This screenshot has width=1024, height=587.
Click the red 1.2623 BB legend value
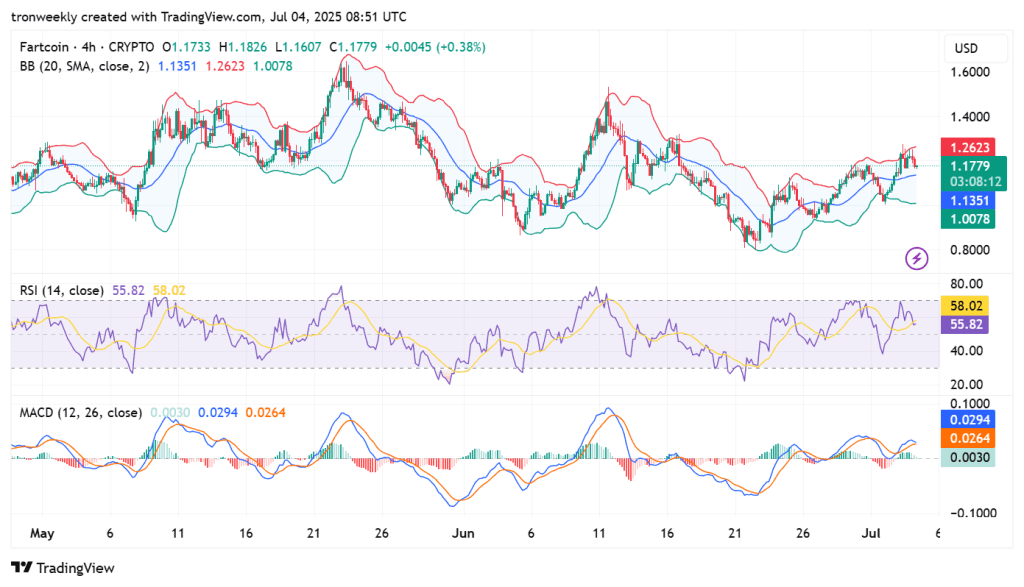[x=225, y=66]
